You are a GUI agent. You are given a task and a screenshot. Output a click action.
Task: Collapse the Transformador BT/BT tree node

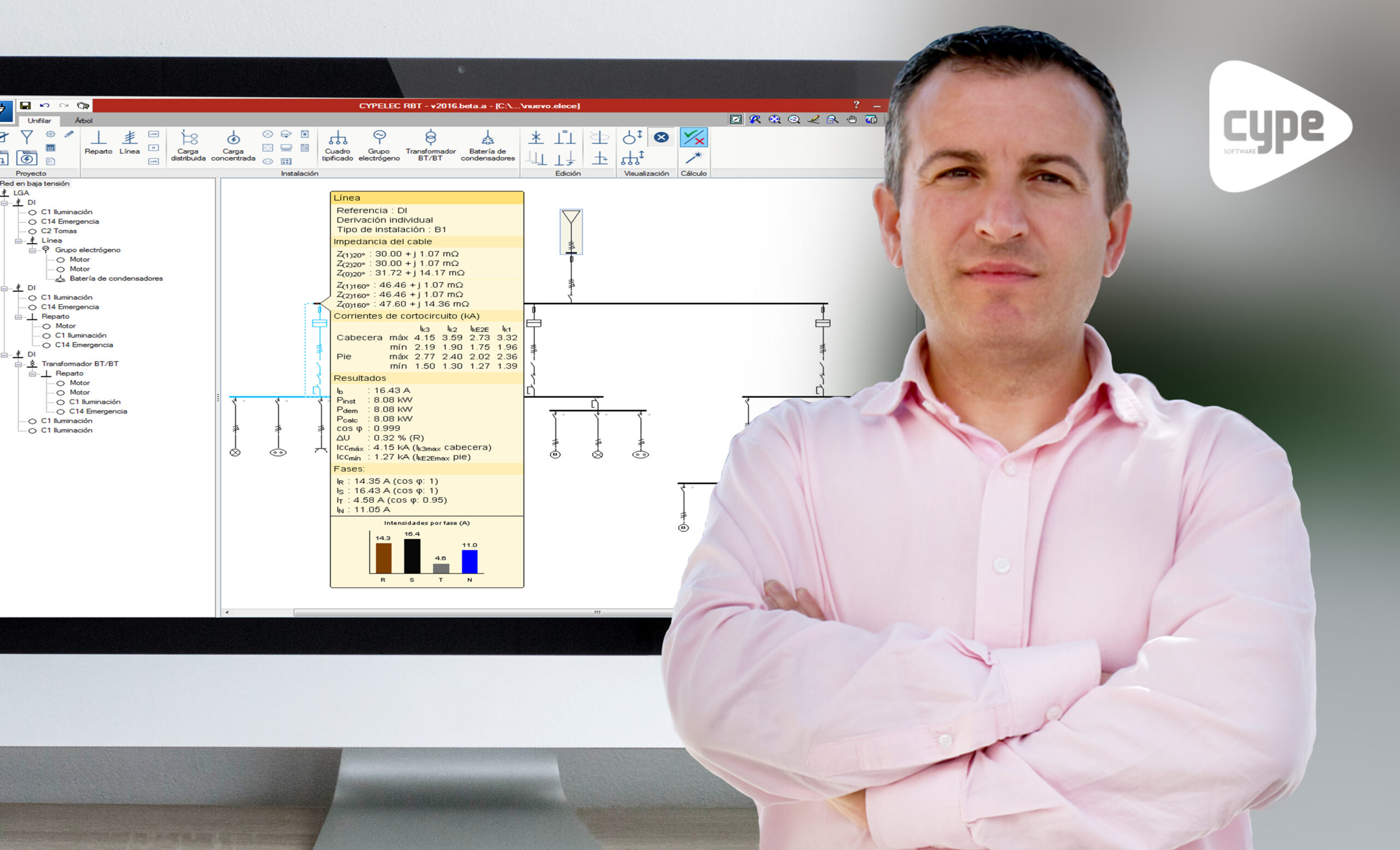tap(18, 364)
